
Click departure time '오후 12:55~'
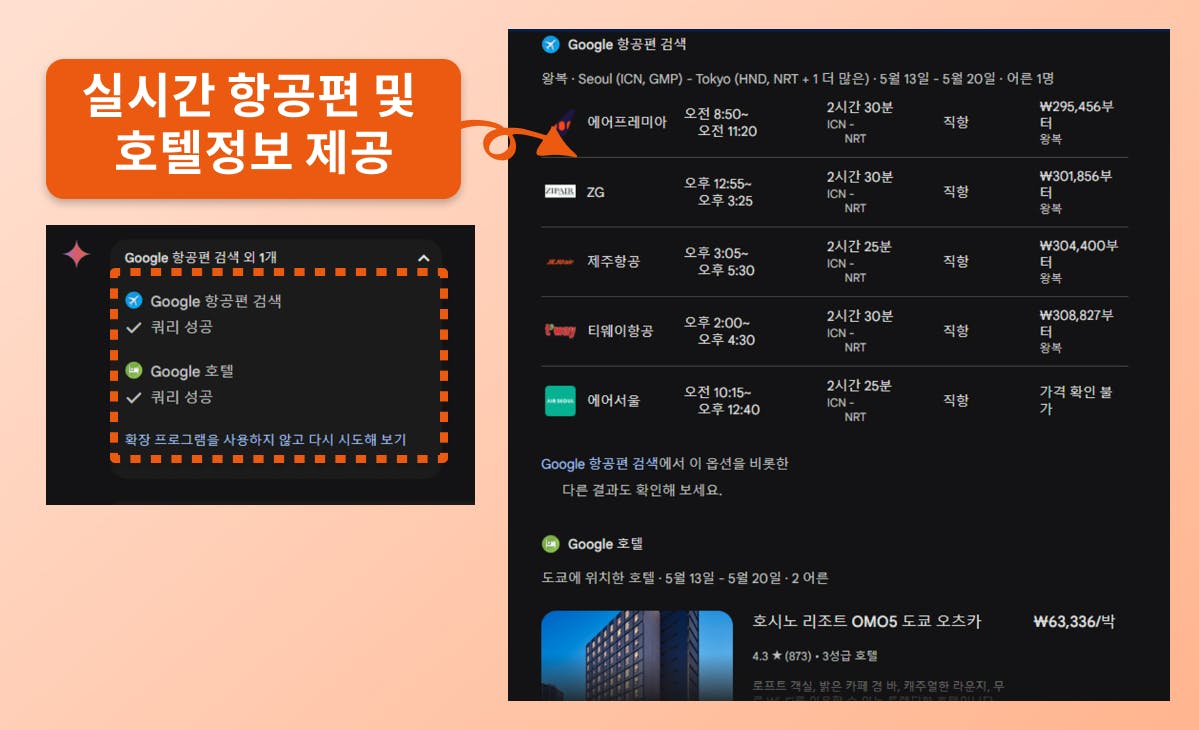tap(717, 183)
